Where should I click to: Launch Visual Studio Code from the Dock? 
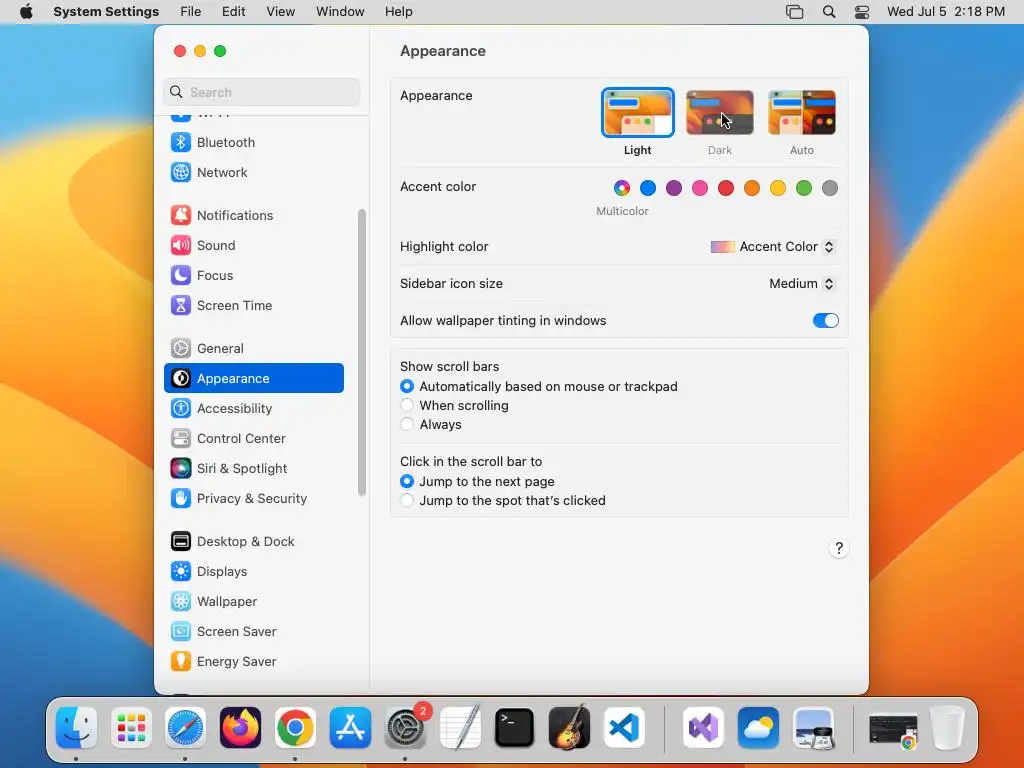[x=624, y=728]
